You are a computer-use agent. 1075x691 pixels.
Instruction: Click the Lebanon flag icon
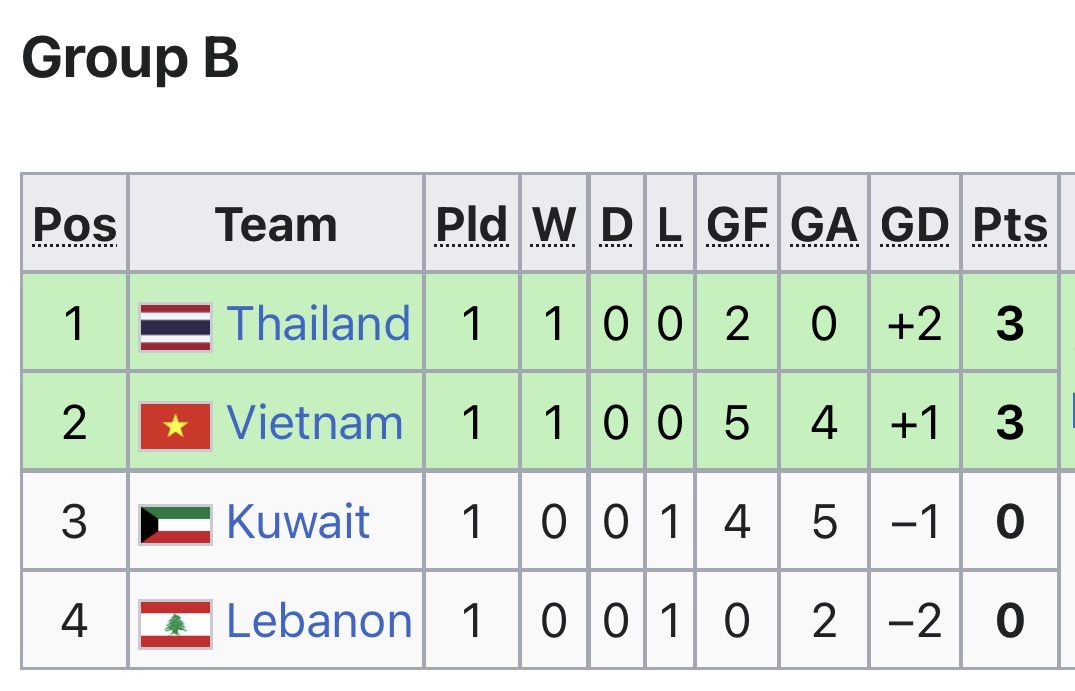click(x=175, y=622)
